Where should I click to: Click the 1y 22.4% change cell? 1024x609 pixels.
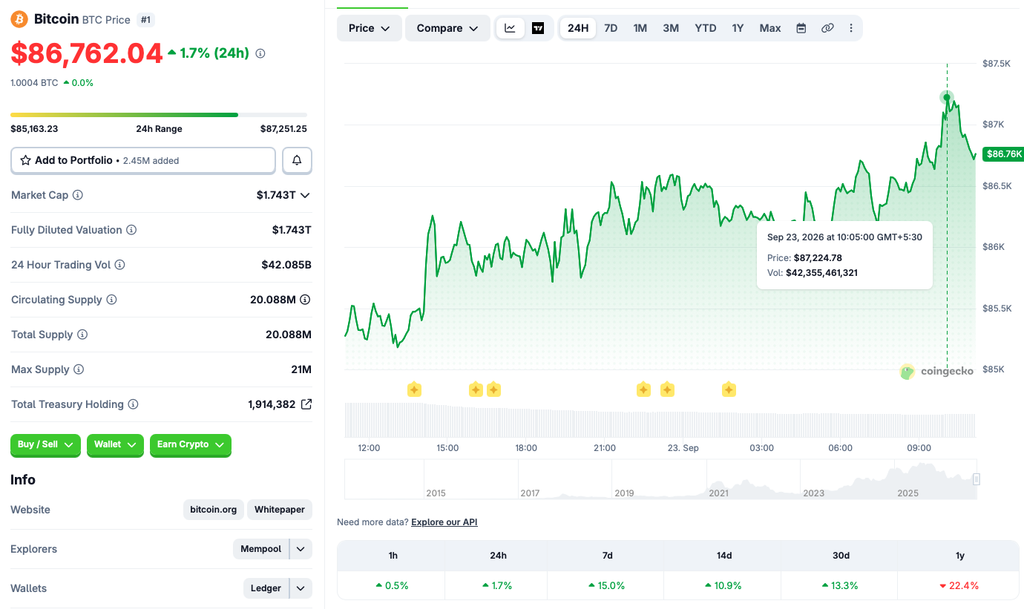[959, 586]
